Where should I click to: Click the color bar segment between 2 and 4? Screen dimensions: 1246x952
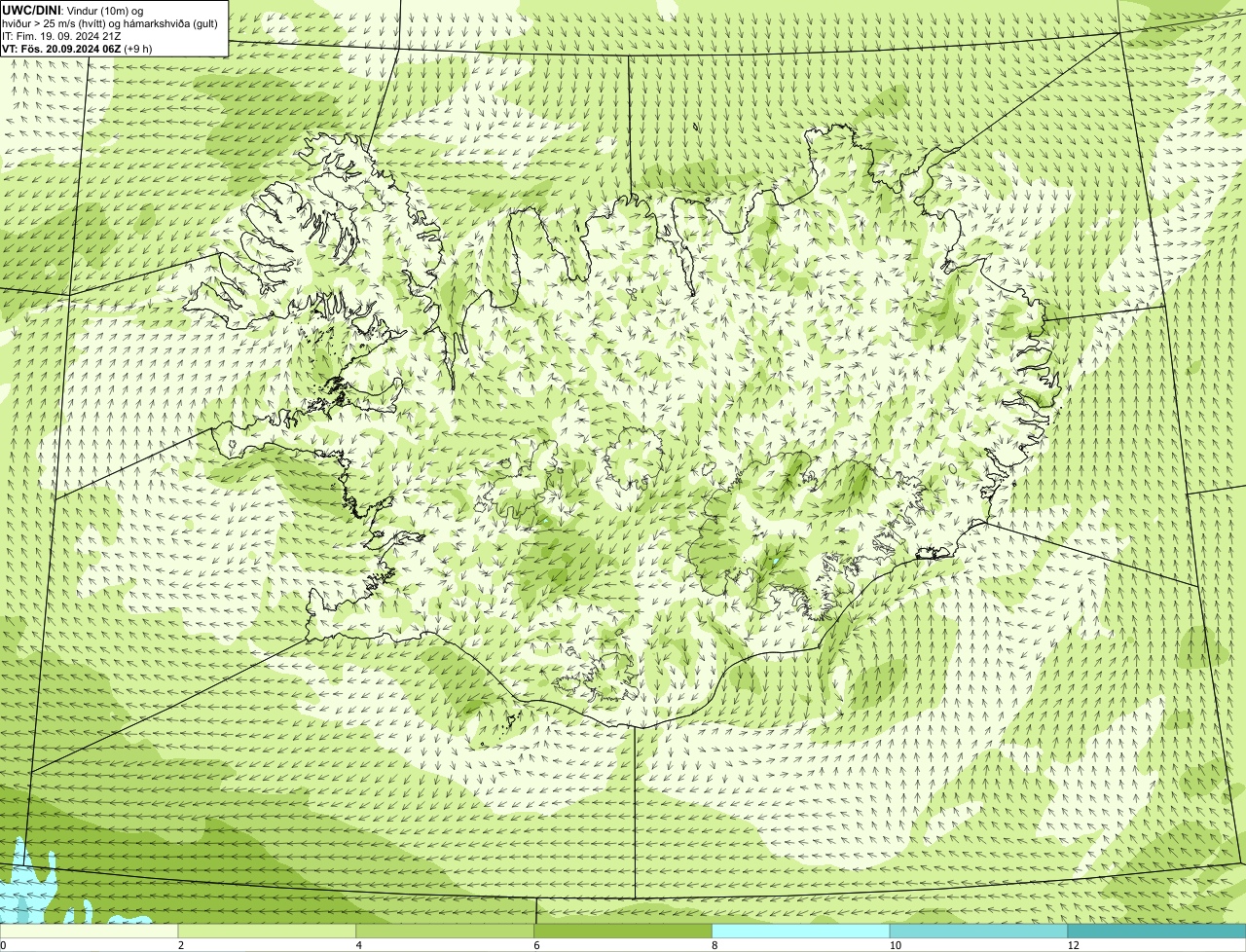[268, 932]
